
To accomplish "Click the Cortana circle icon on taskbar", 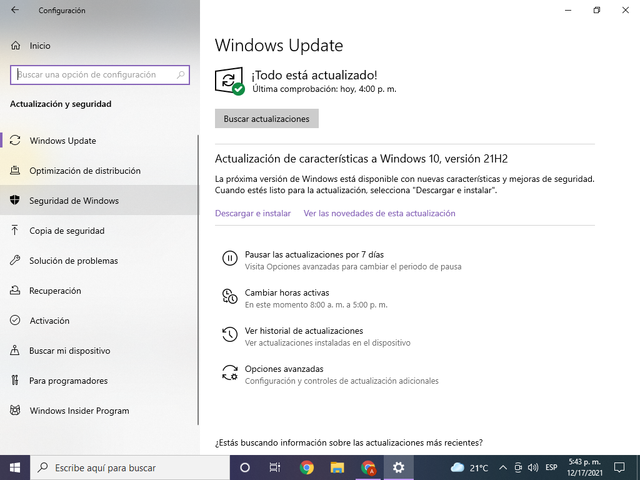I will tap(244, 468).
